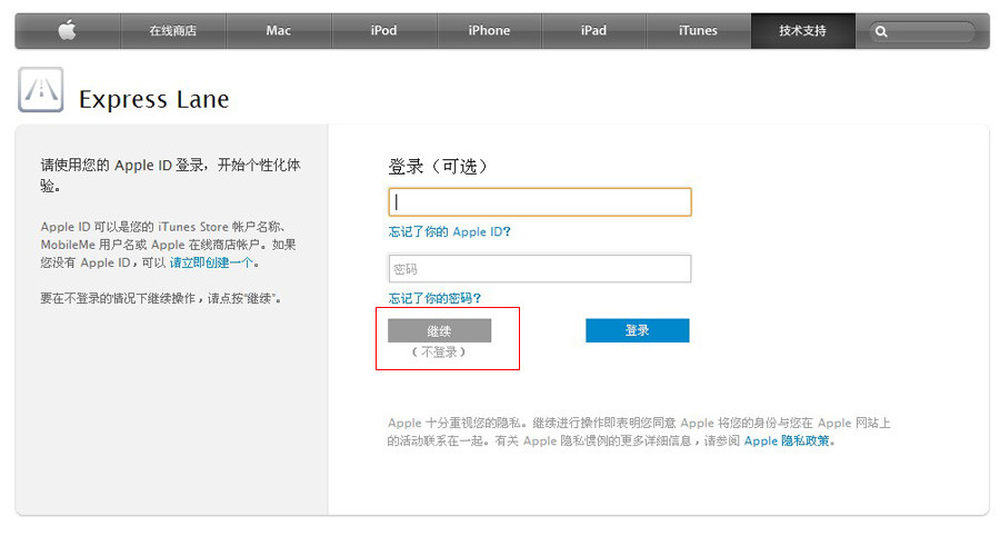Click the （不登录）caption under 继续
The height and width of the screenshot is (556, 1000).
click(x=439, y=352)
